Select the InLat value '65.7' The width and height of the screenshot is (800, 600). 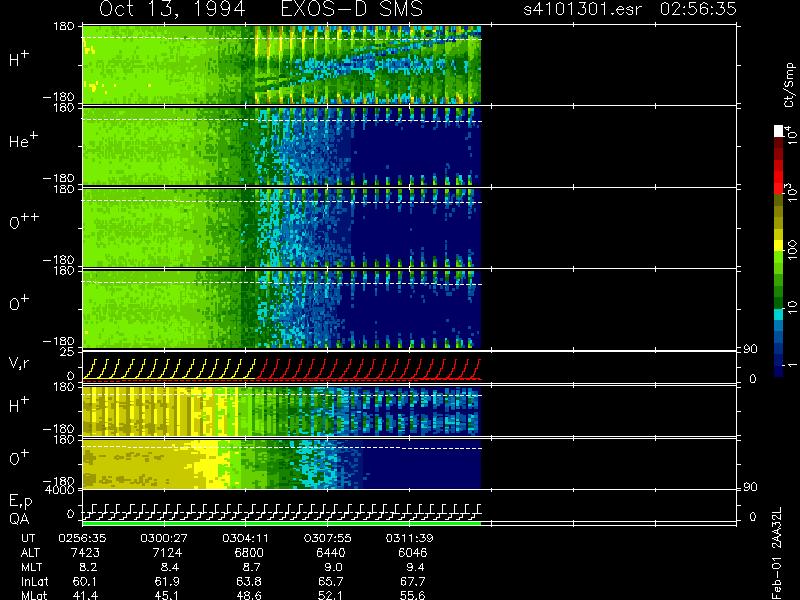pos(330,581)
